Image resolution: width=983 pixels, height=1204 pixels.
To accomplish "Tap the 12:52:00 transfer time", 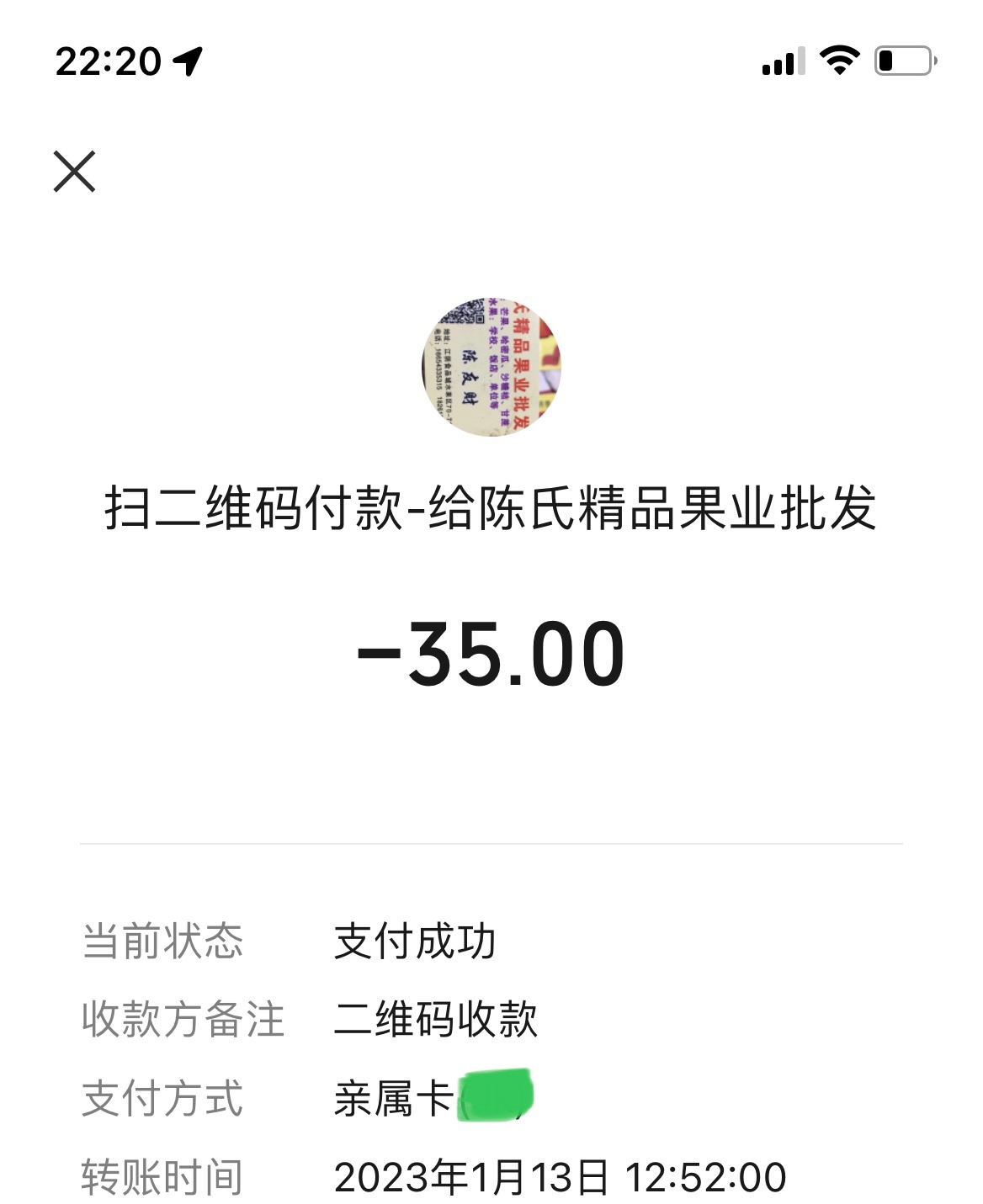I will tap(705, 1177).
